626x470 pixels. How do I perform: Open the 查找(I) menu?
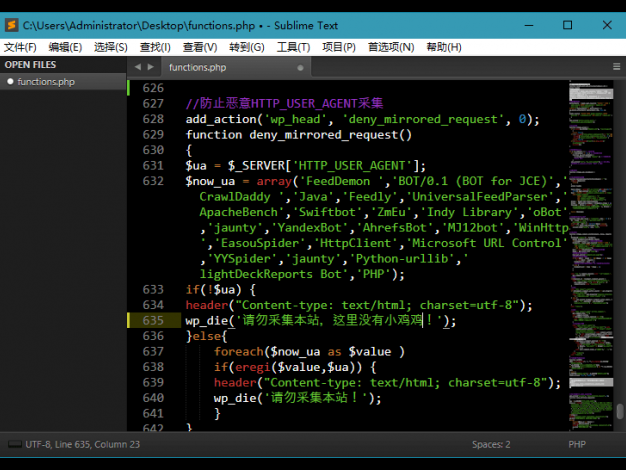pyautogui.click(x=155, y=47)
